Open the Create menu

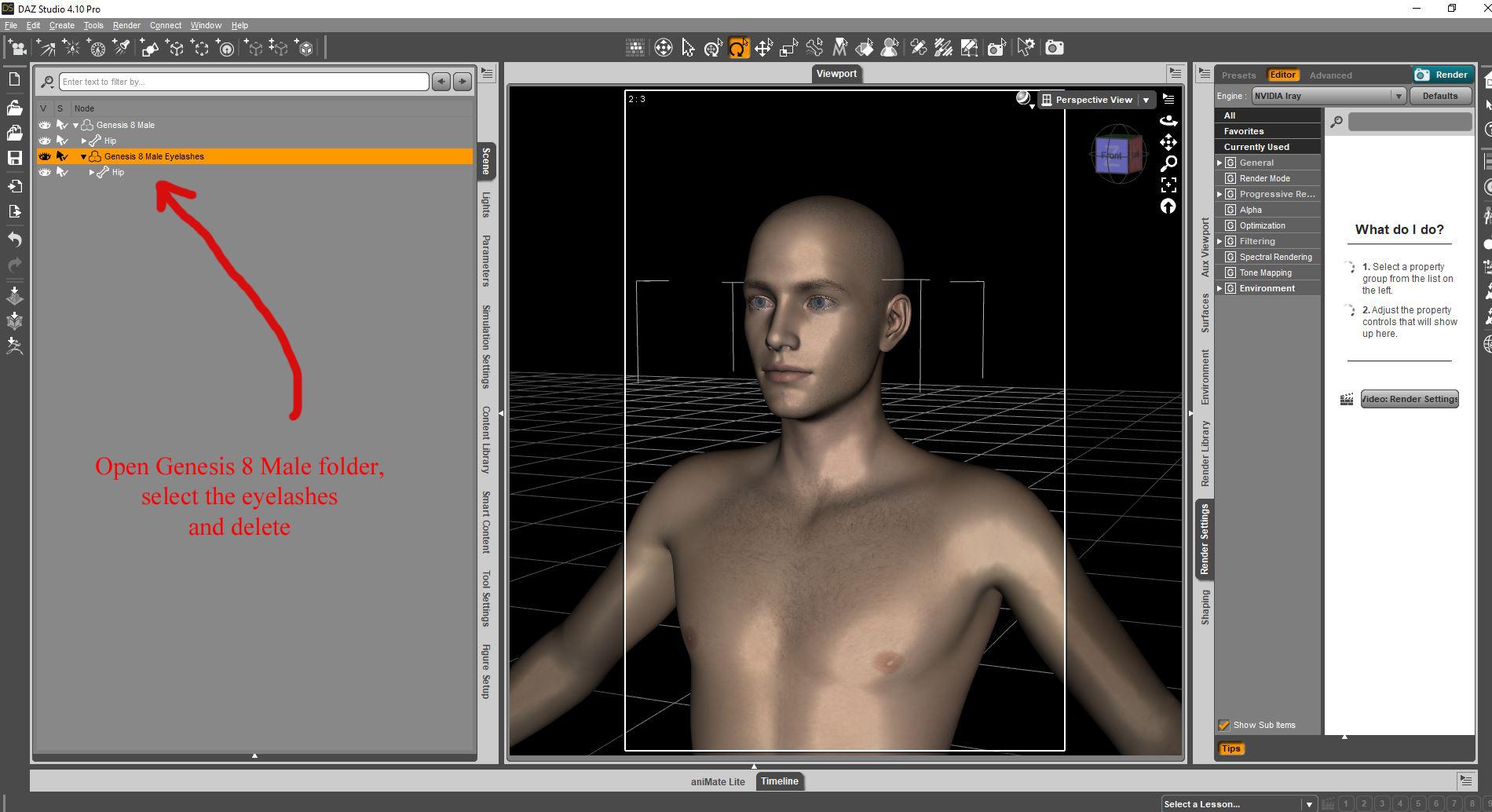coord(61,25)
